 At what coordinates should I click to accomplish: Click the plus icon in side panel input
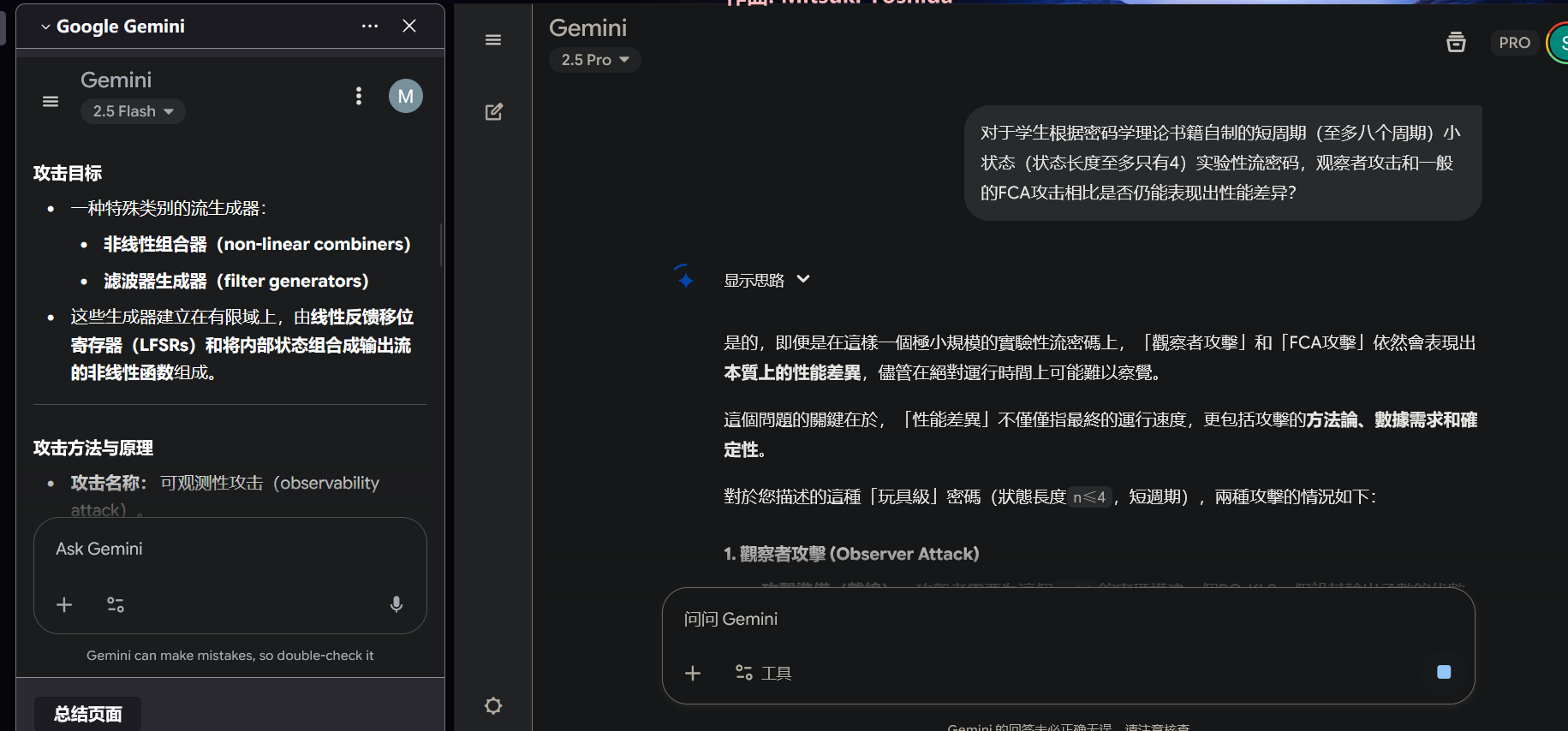click(64, 605)
